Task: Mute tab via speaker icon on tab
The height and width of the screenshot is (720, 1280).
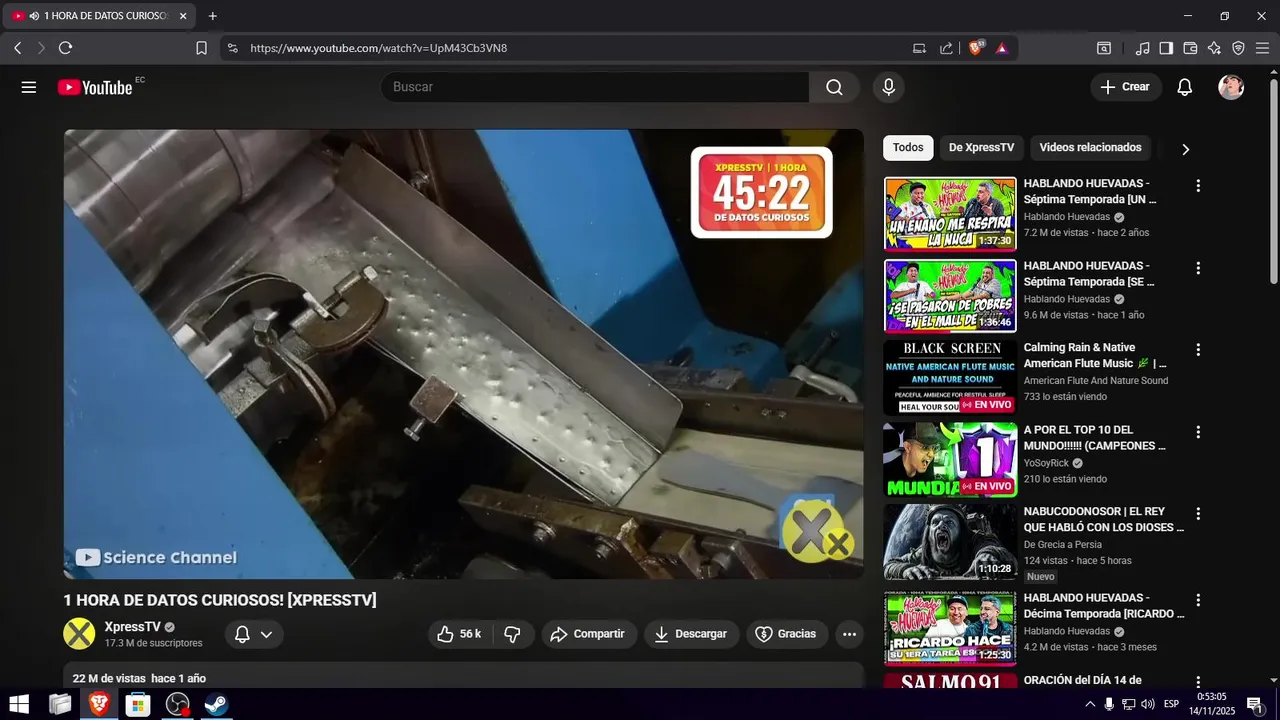Action: [34, 16]
